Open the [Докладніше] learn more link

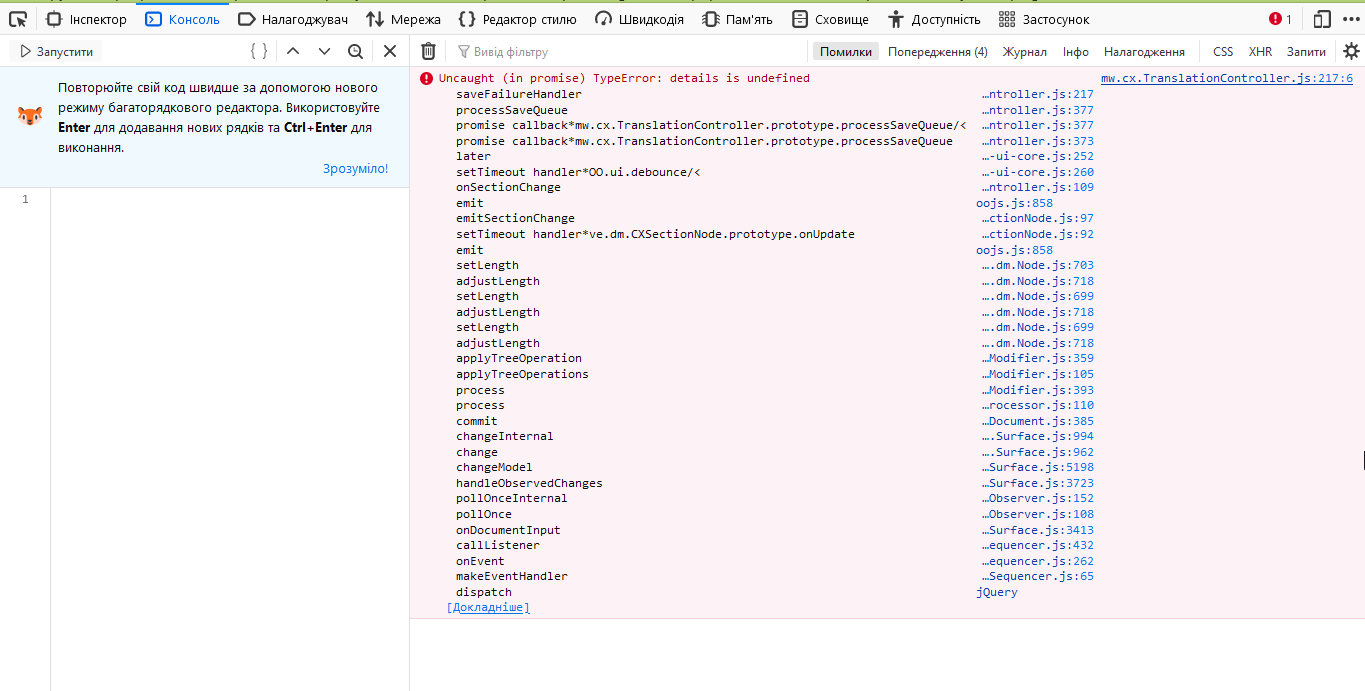[x=488, y=607]
